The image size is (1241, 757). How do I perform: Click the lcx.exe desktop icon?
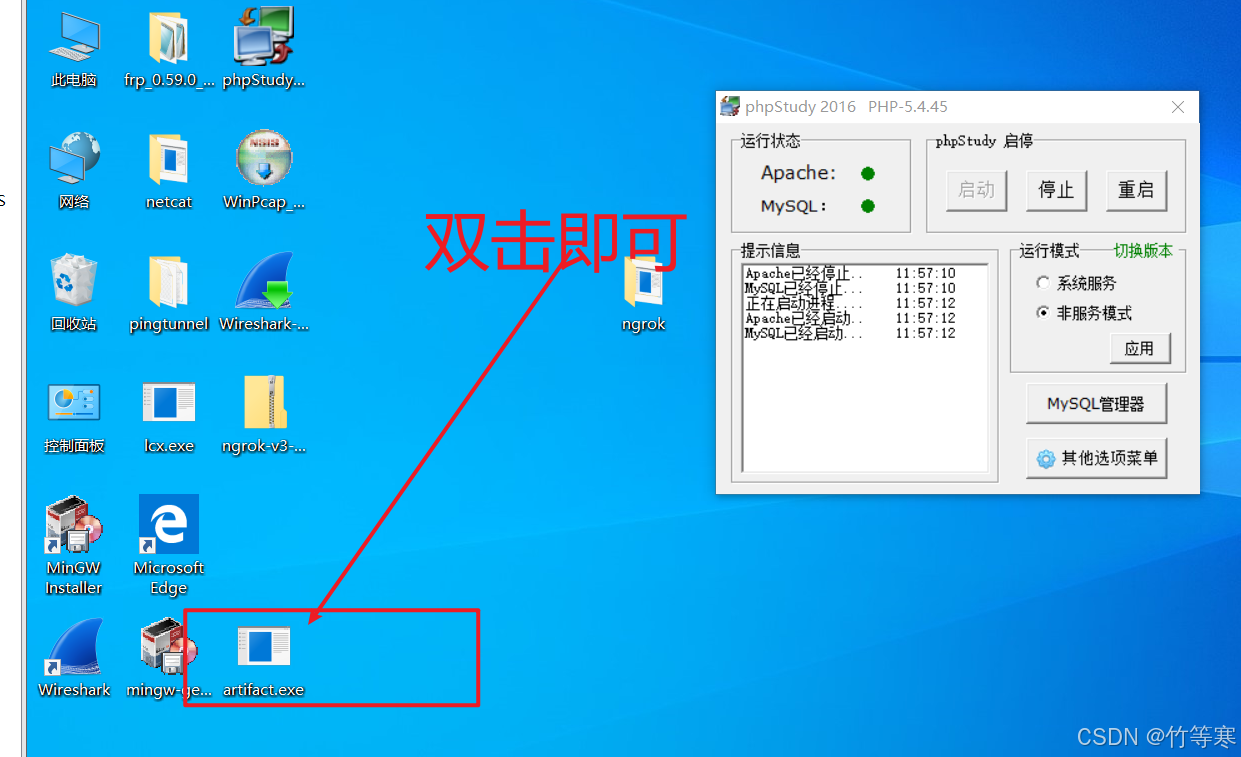tap(168, 406)
